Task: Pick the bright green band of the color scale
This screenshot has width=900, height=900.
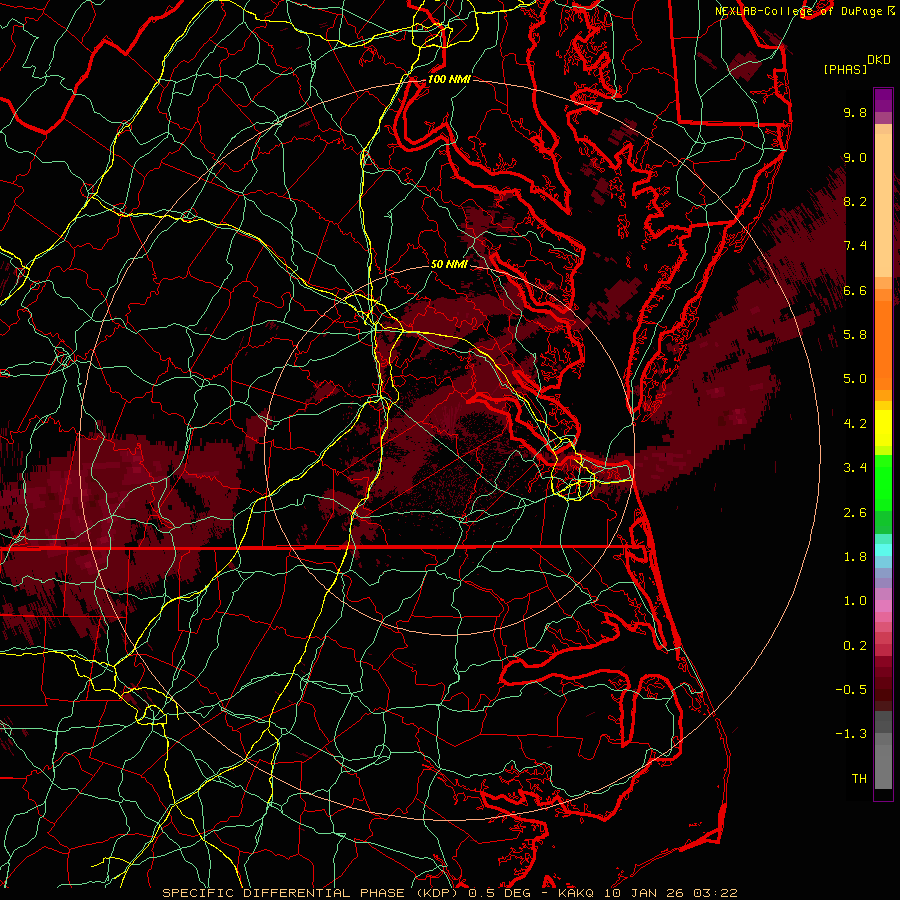Action: (883, 482)
